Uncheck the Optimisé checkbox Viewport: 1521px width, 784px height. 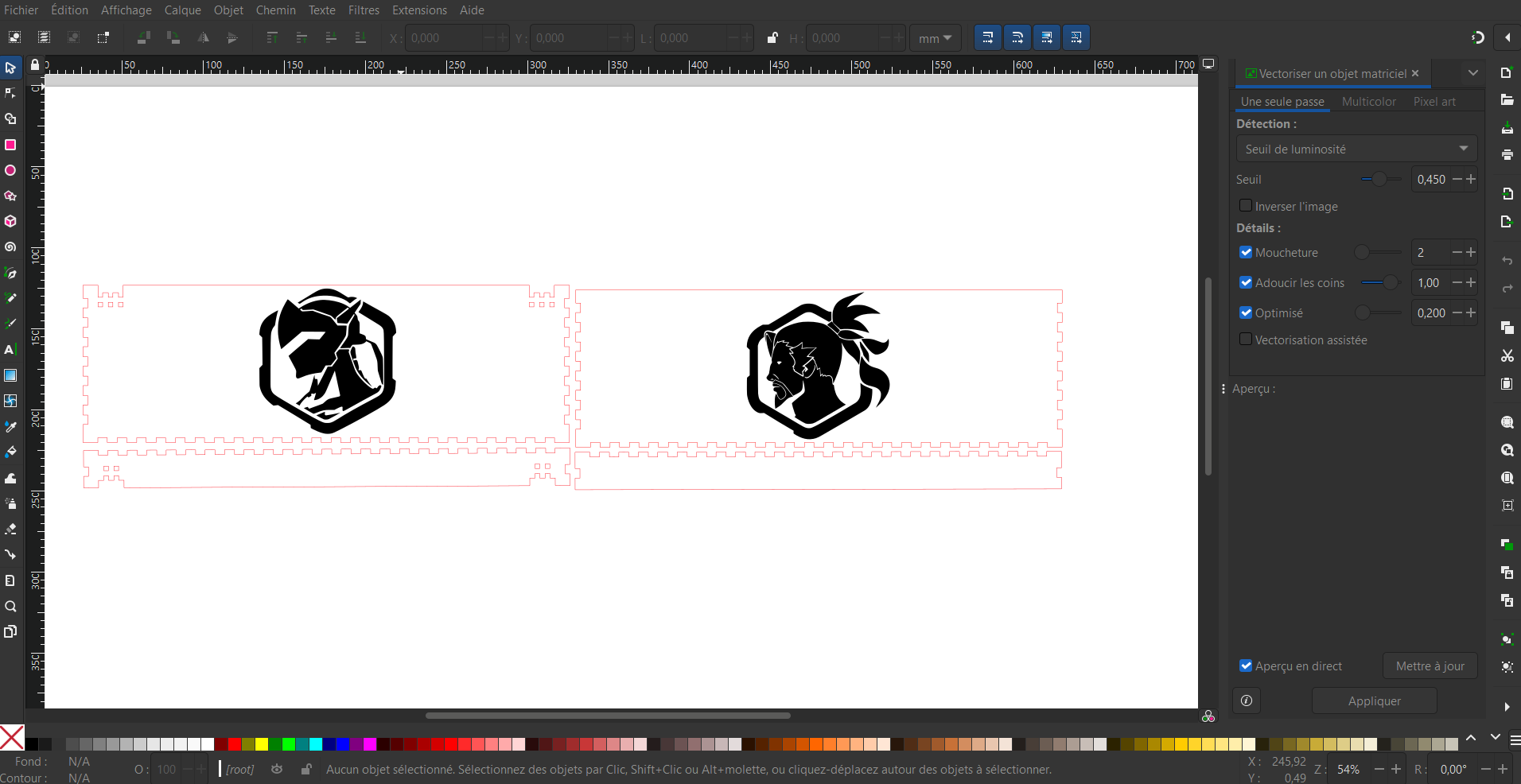[x=1246, y=312]
